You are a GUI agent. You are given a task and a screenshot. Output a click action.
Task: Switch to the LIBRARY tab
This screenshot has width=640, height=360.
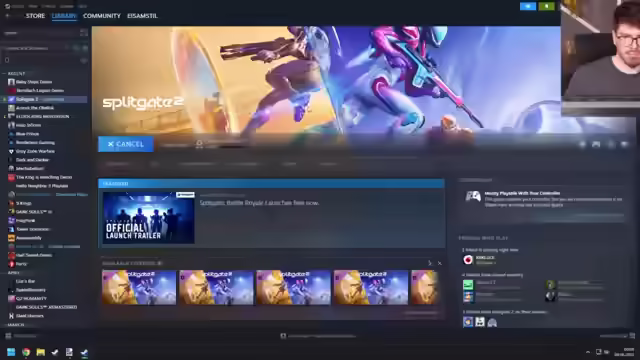pyautogui.click(x=64, y=16)
